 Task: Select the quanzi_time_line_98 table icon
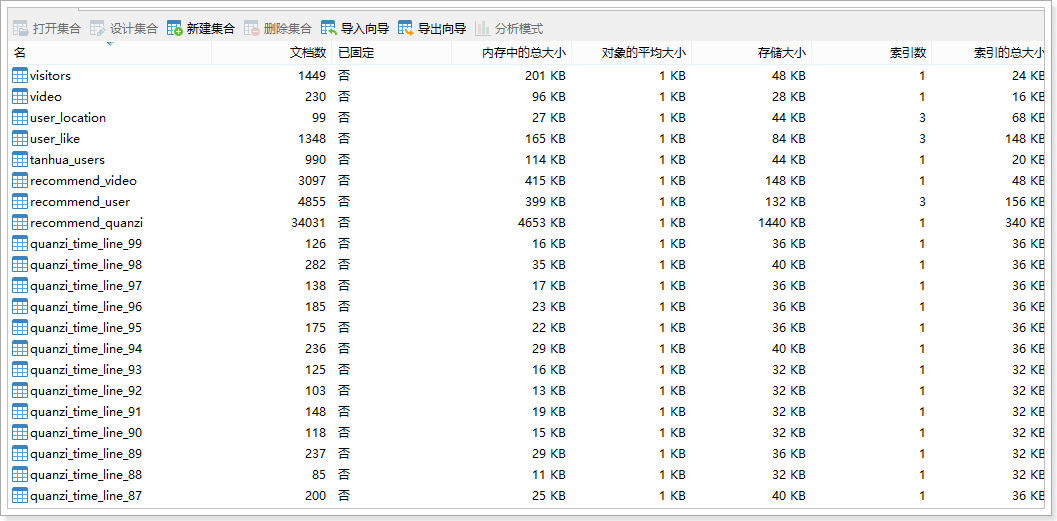pos(20,264)
